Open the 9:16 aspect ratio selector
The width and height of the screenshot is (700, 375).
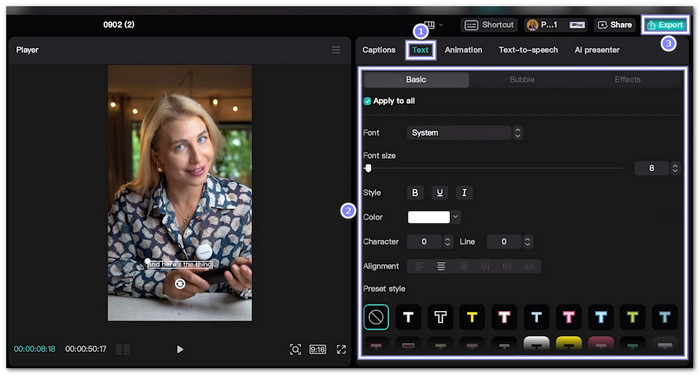point(317,350)
